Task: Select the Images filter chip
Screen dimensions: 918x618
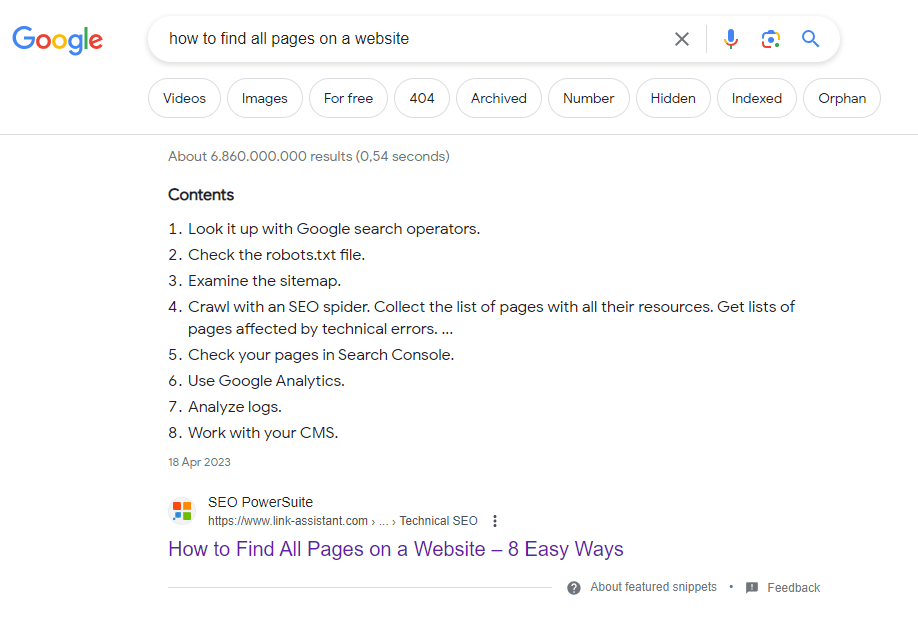Action: 265,98
